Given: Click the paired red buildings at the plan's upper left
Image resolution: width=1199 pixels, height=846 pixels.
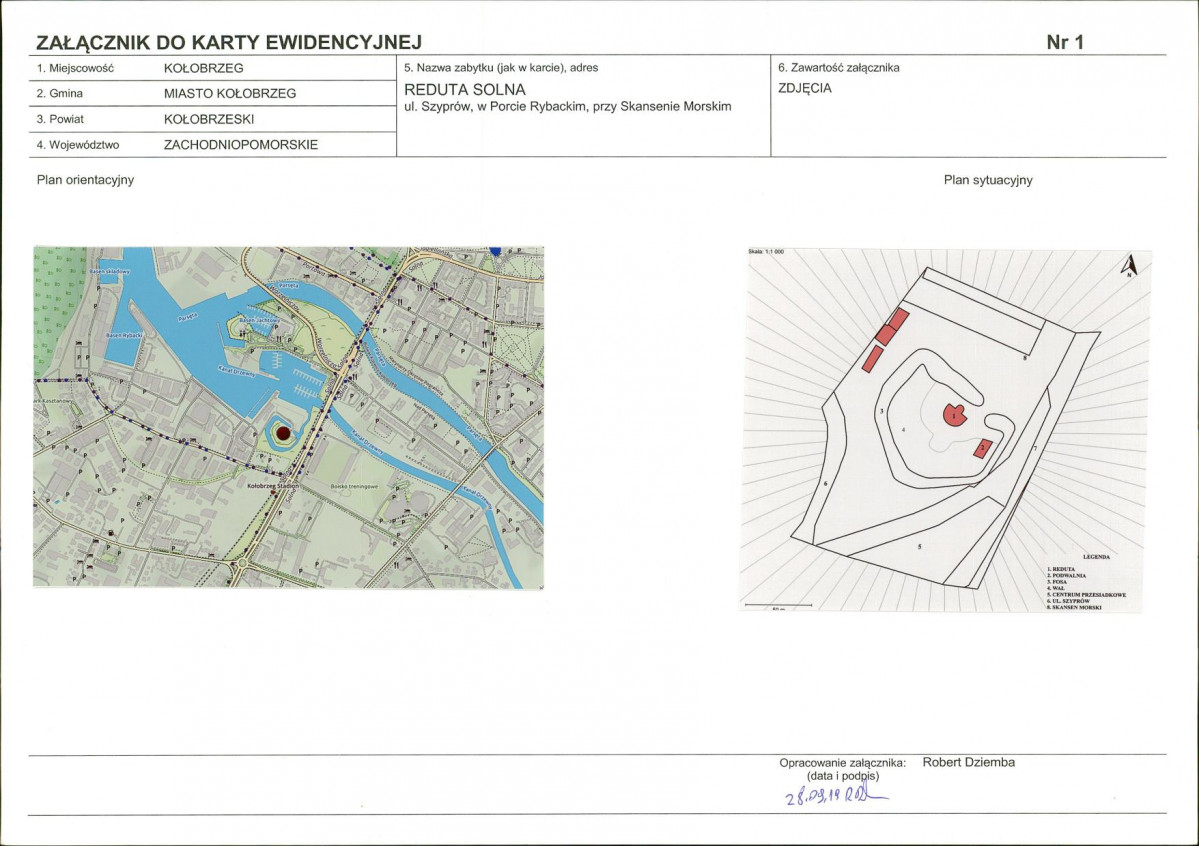Looking at the screenshot, I should [892, 327].
